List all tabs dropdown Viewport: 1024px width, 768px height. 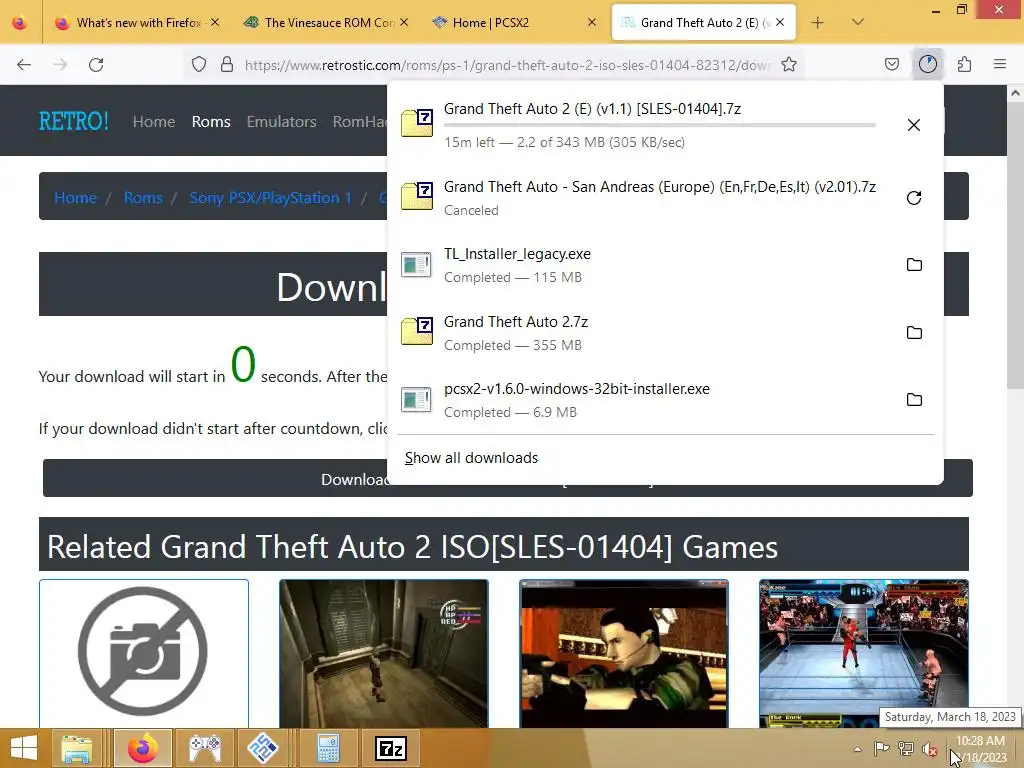pyautogui.click(x=857, y=22)
